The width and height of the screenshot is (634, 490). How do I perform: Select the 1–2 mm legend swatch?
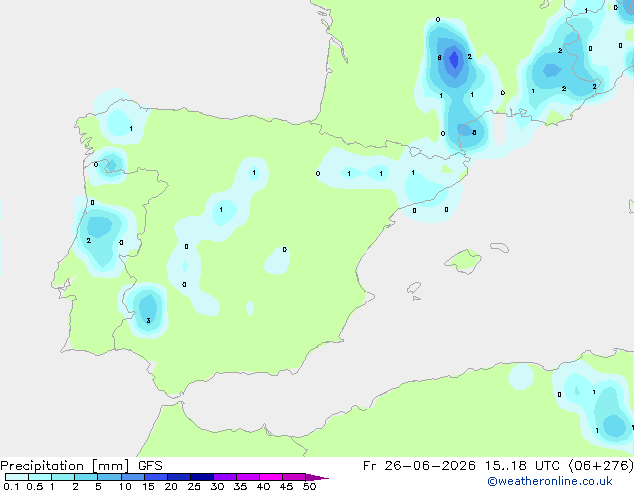pyautogui.click(x=63, y=477)
